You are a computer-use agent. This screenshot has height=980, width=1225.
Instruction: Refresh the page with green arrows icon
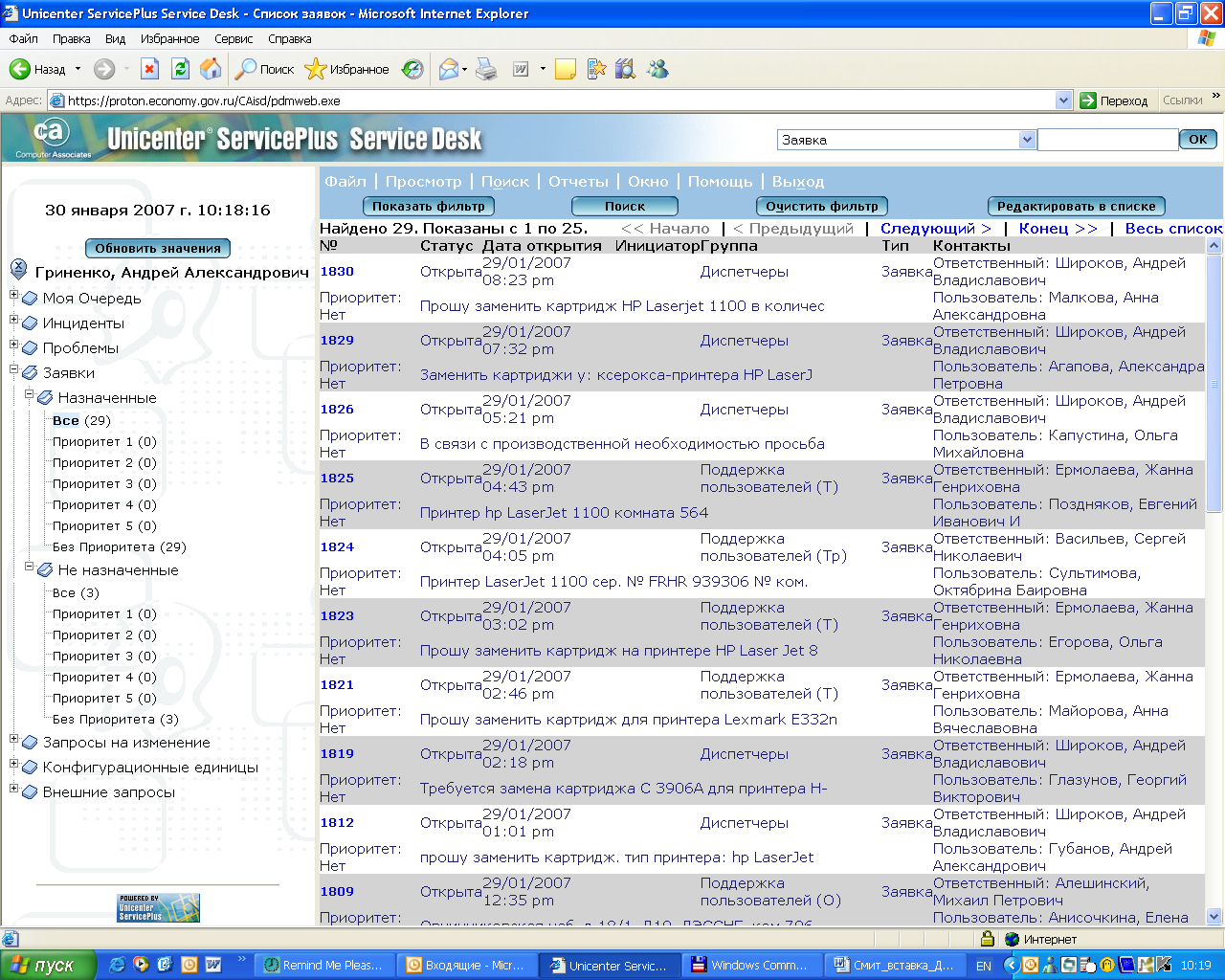[180, 69]
